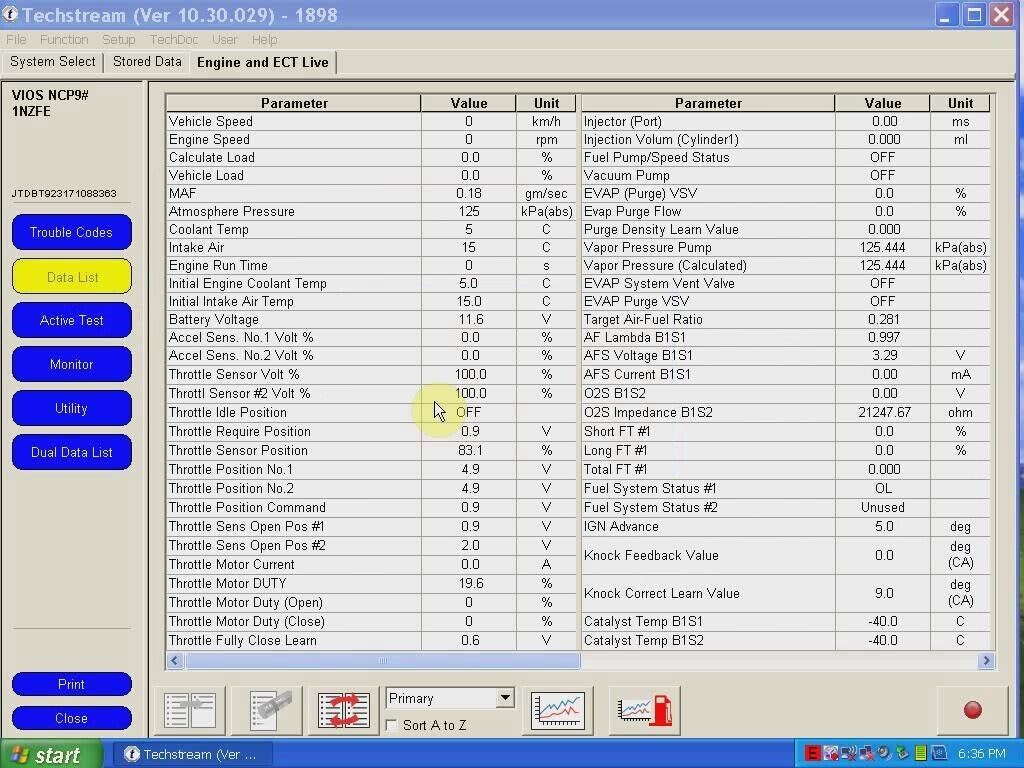
Task: Open the Windows Start menu
Action: tap(52, 754)
